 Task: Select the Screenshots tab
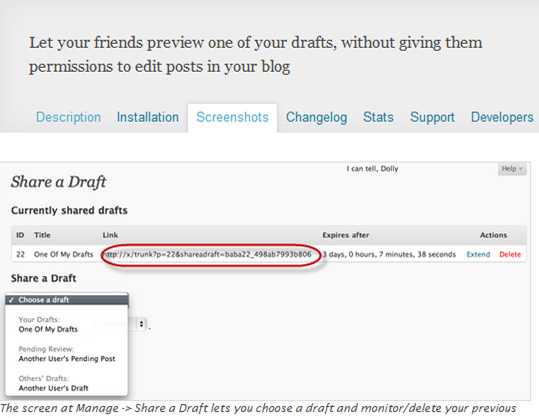232,118
